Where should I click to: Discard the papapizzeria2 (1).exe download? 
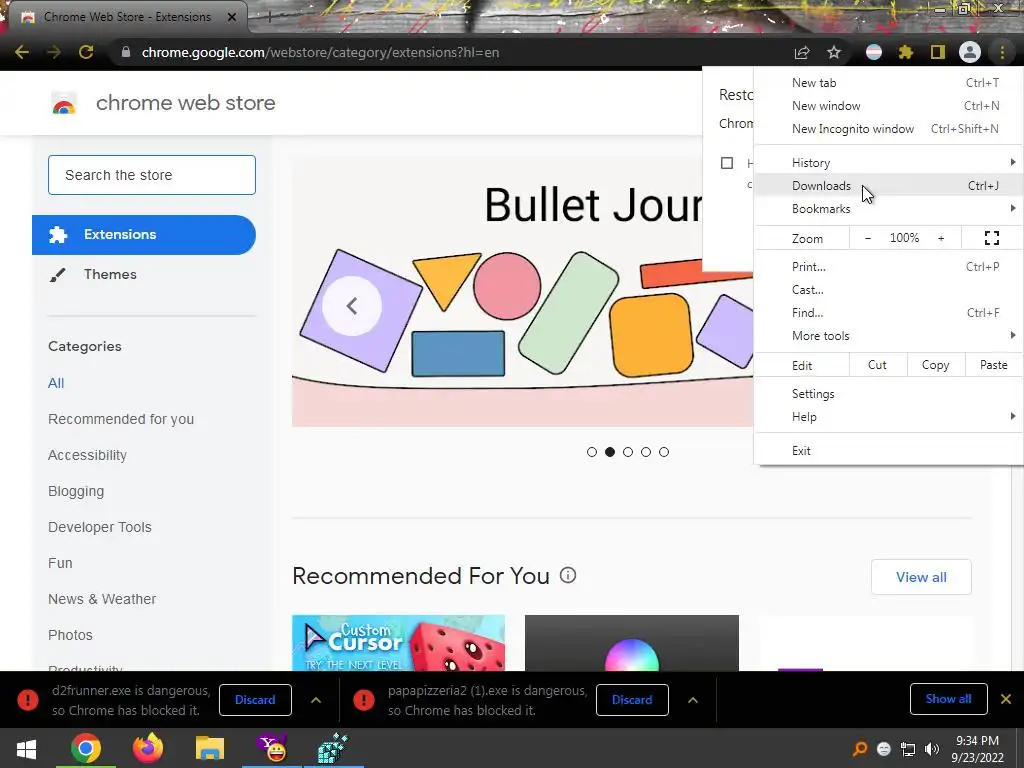632,700
